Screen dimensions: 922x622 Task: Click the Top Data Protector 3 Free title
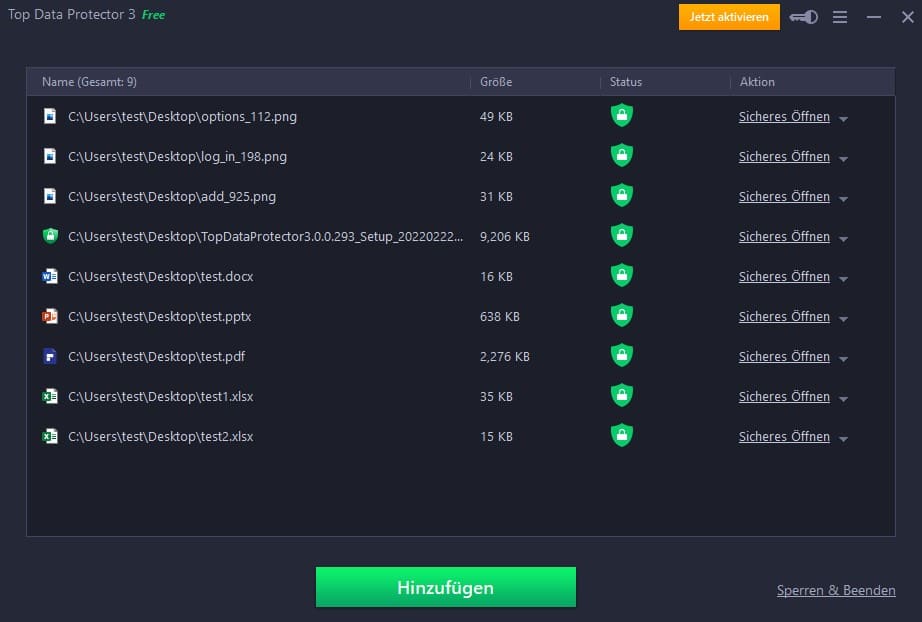[86, 15]
